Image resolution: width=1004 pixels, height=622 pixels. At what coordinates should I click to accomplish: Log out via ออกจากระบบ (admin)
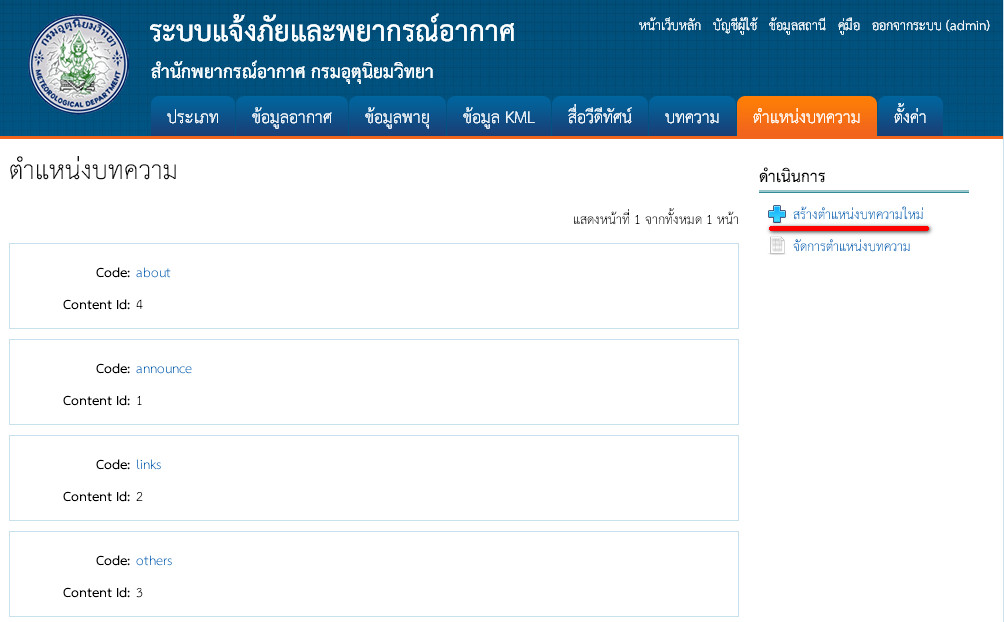930,26
